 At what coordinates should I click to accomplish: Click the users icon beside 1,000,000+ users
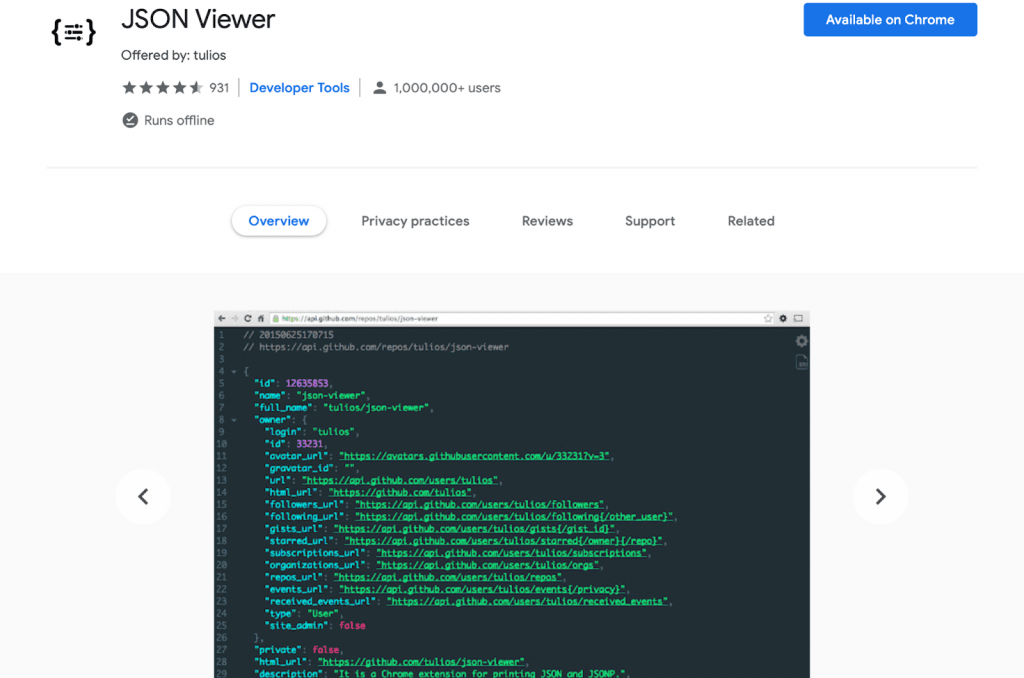[x=379, y=87]
